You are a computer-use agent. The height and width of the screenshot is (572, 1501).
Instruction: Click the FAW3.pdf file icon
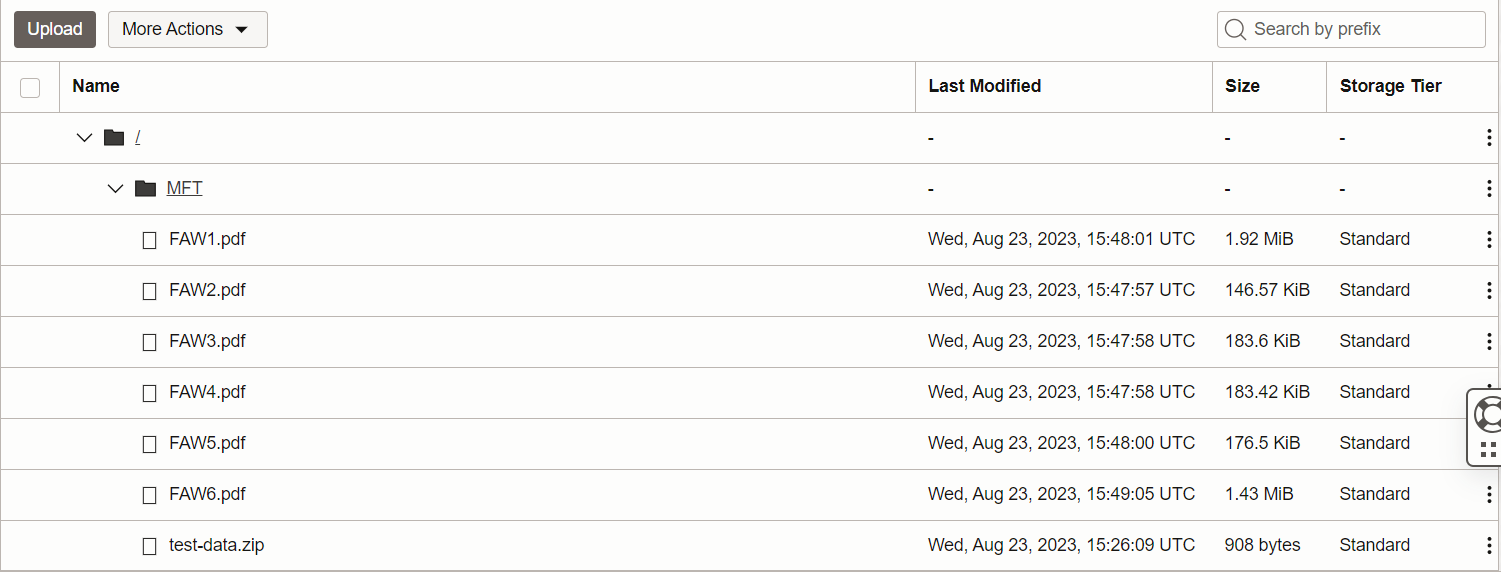point(150,342)
